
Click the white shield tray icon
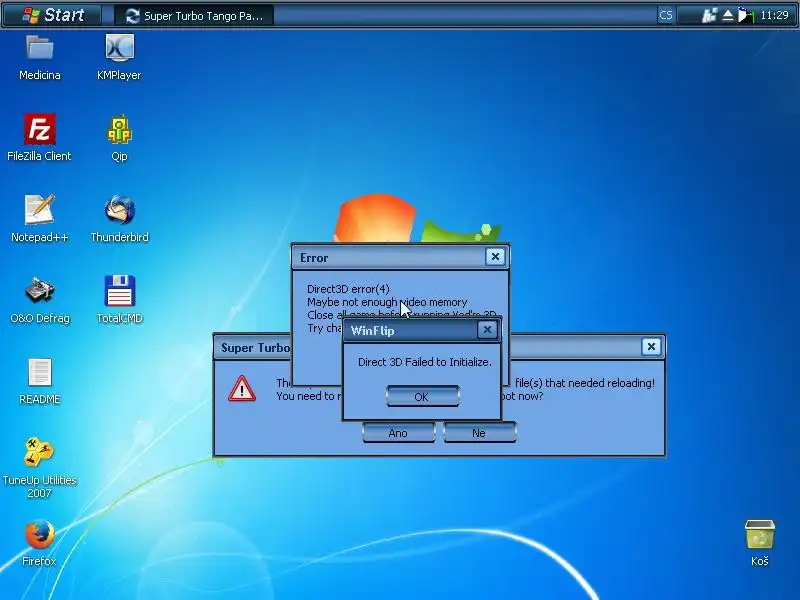[x=745, y=16]
